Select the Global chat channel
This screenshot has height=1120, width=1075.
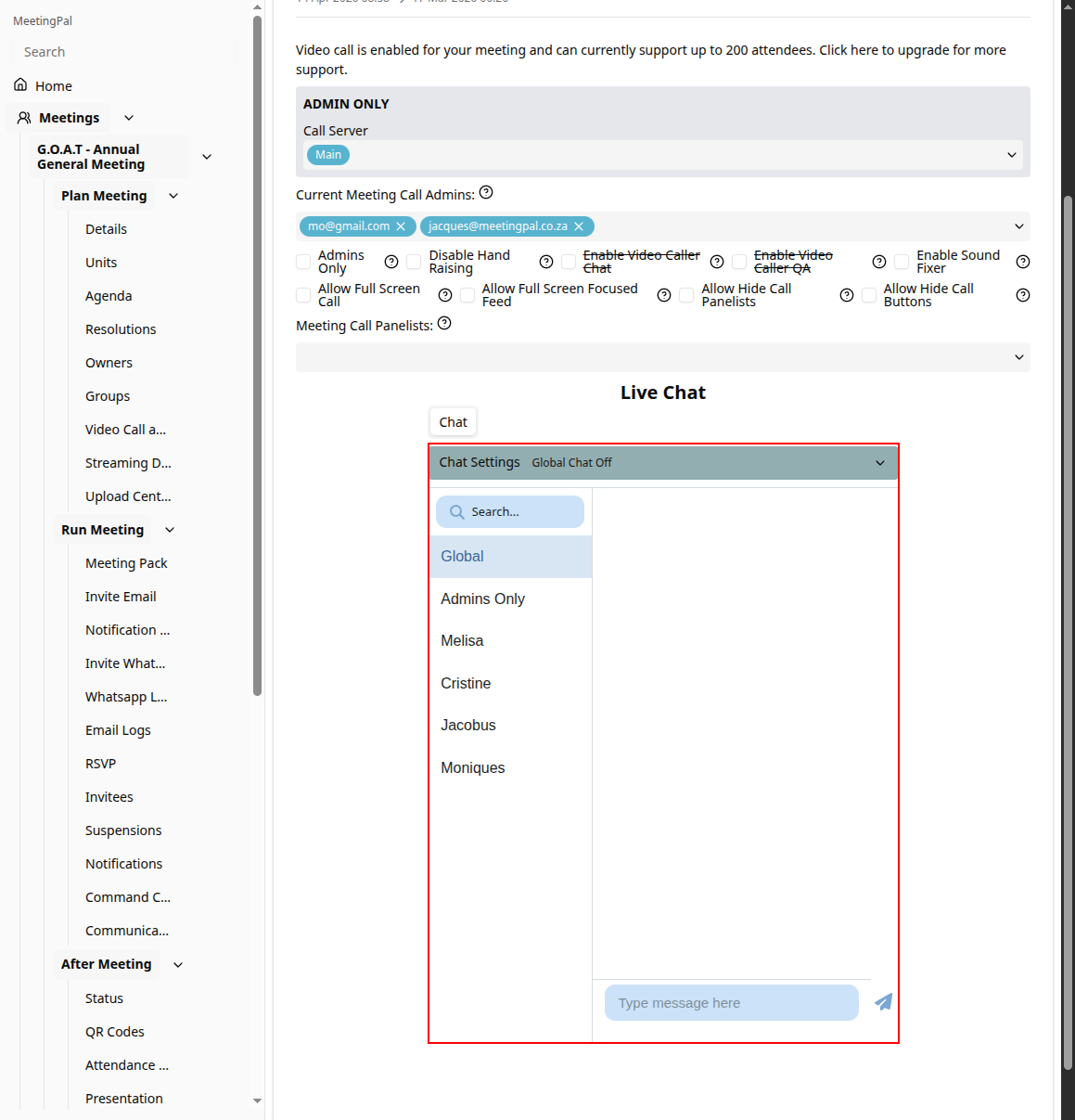point(511,557)
